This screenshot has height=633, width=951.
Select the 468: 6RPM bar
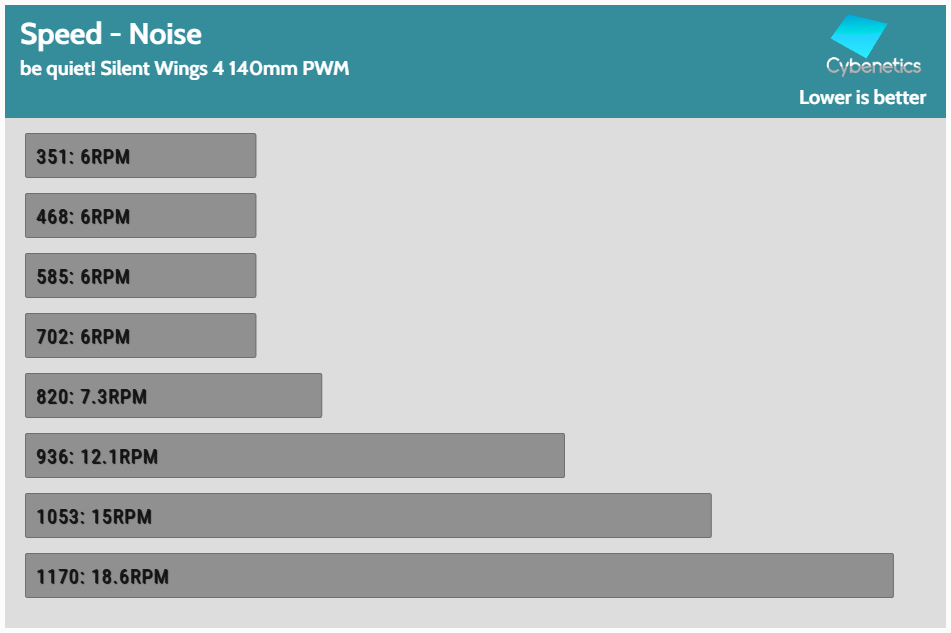pyautogui.click(x=140, y=216)
